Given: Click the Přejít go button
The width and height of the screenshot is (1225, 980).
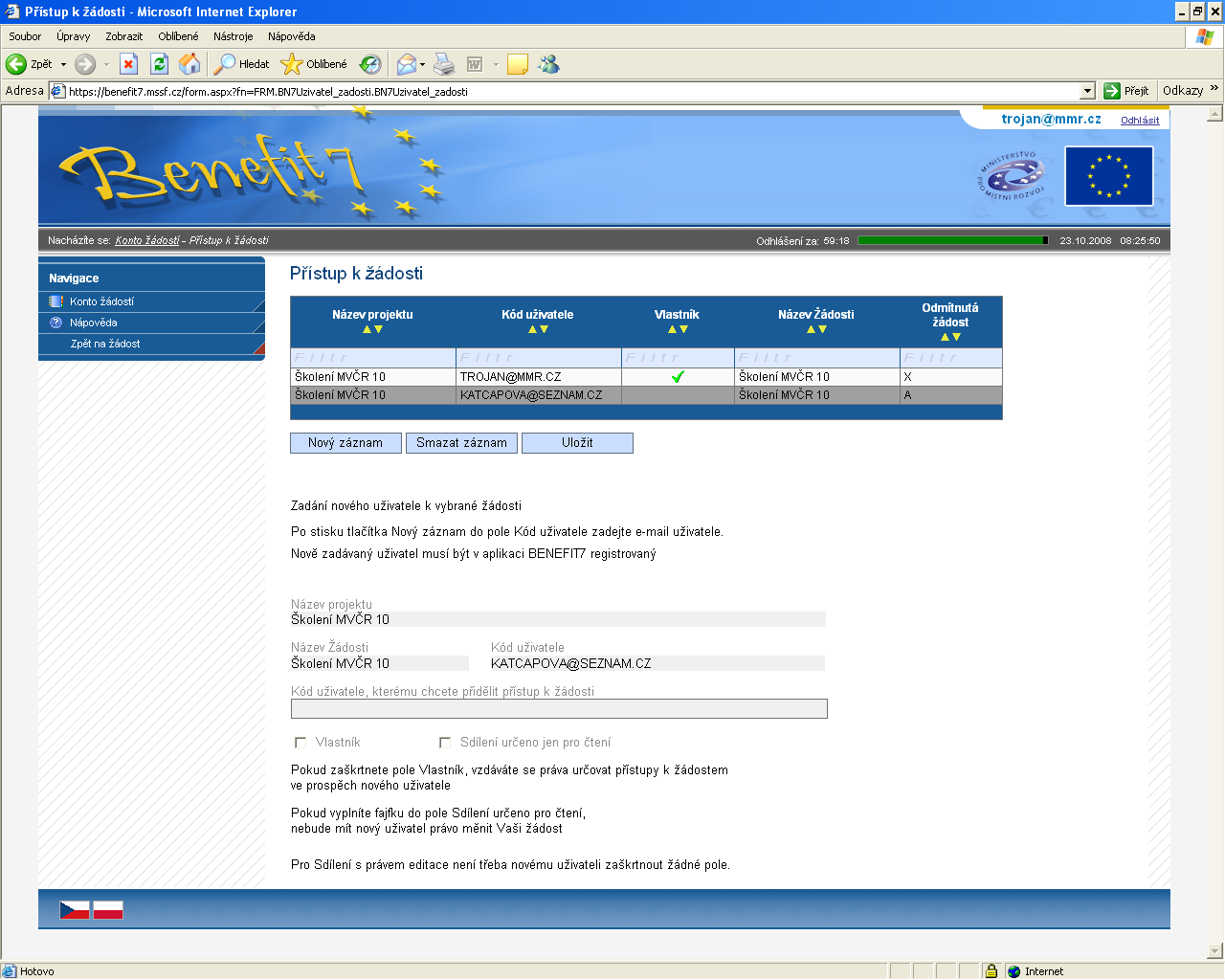Looking at the screenshot, I should tap(1126, 91).
